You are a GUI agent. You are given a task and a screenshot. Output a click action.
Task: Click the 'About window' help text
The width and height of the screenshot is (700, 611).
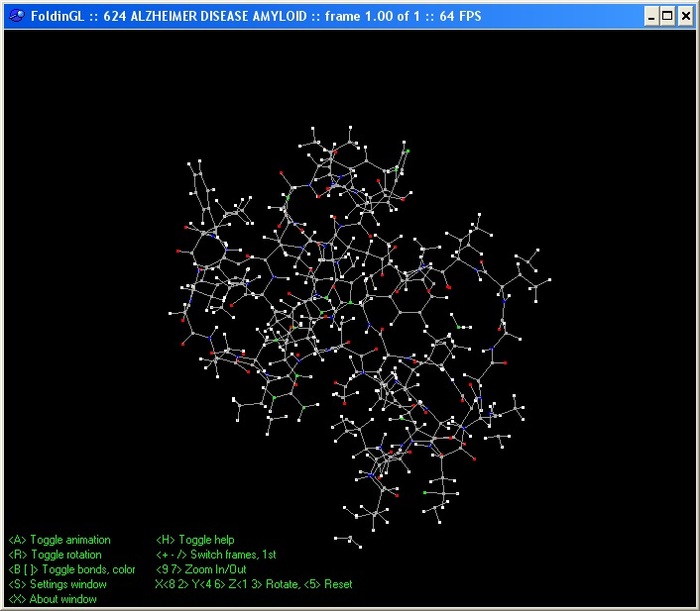coord(63,600)
